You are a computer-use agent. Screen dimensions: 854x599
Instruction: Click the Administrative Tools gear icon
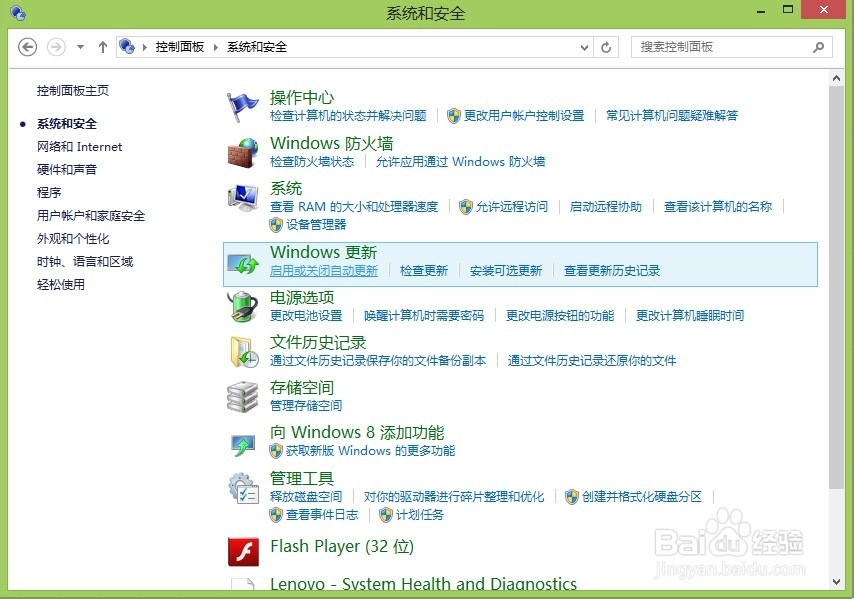(x=243, y=488)
